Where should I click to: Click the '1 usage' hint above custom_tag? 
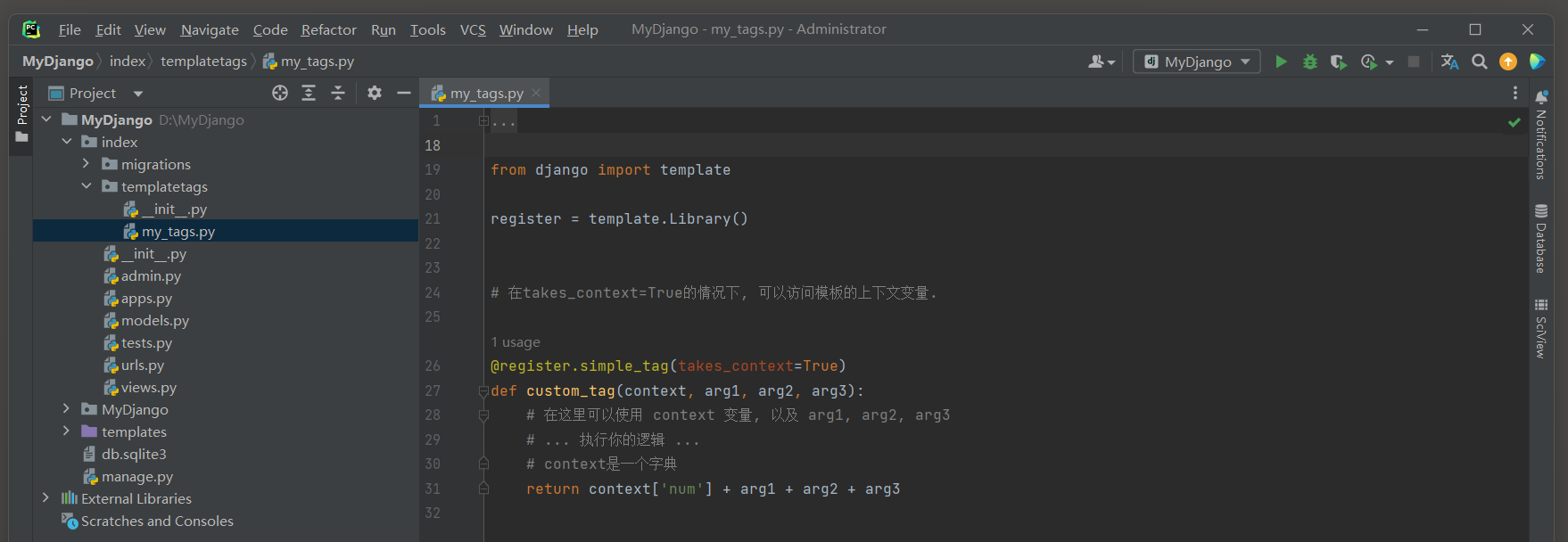coord(516,342)
